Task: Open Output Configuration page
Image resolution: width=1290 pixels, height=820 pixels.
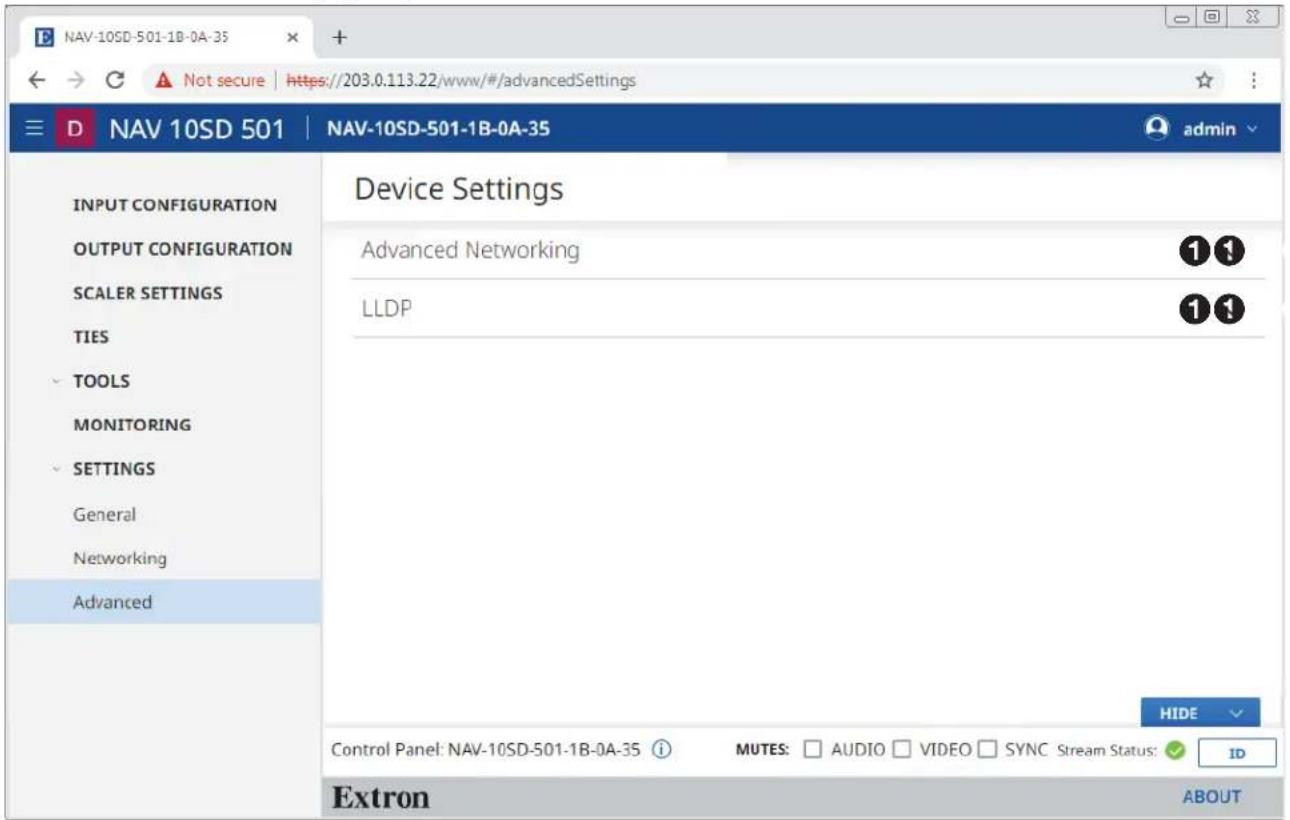Action: (183, 249)
